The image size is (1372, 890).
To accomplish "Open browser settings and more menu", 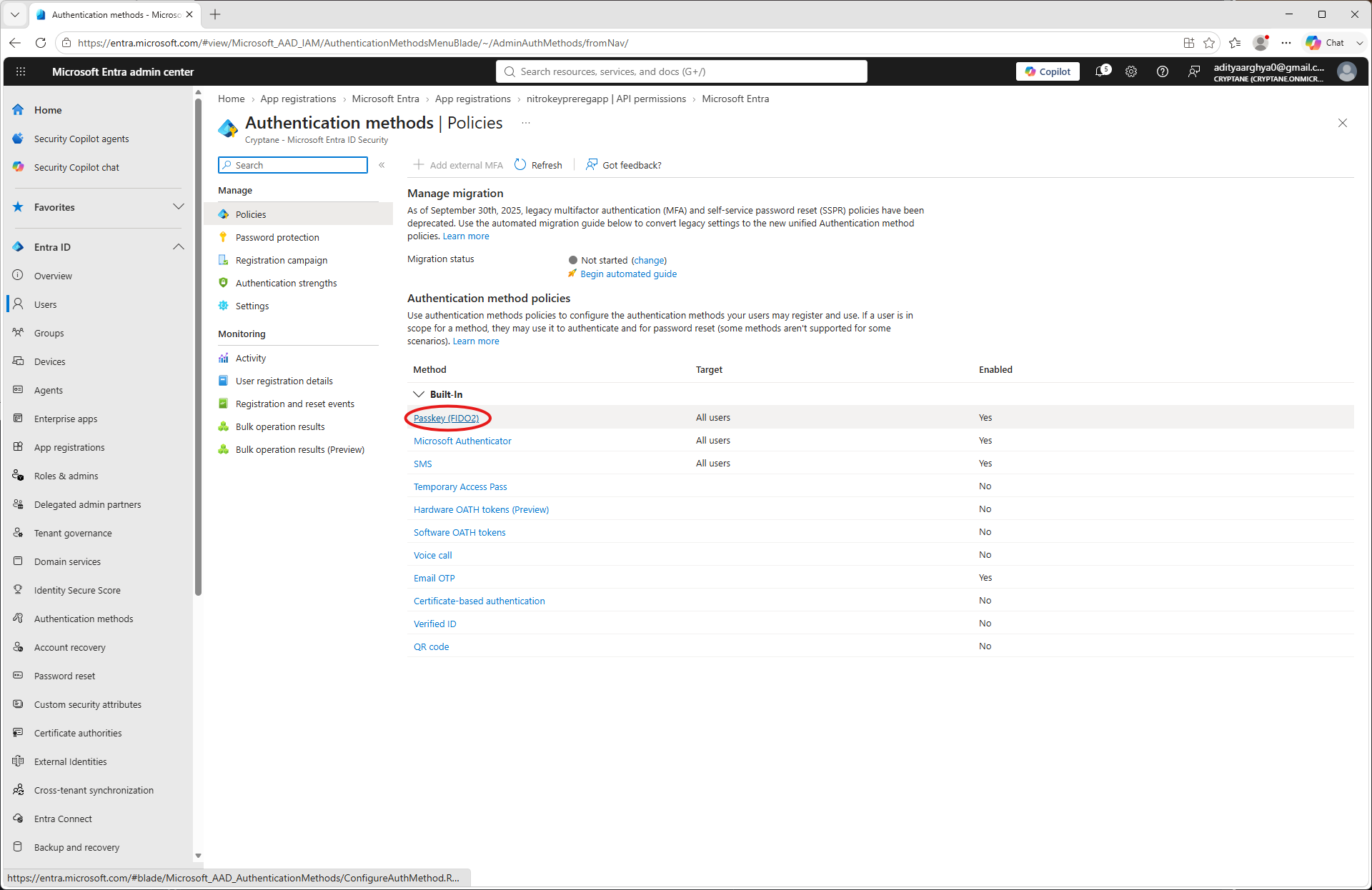I will (1286, 43).
